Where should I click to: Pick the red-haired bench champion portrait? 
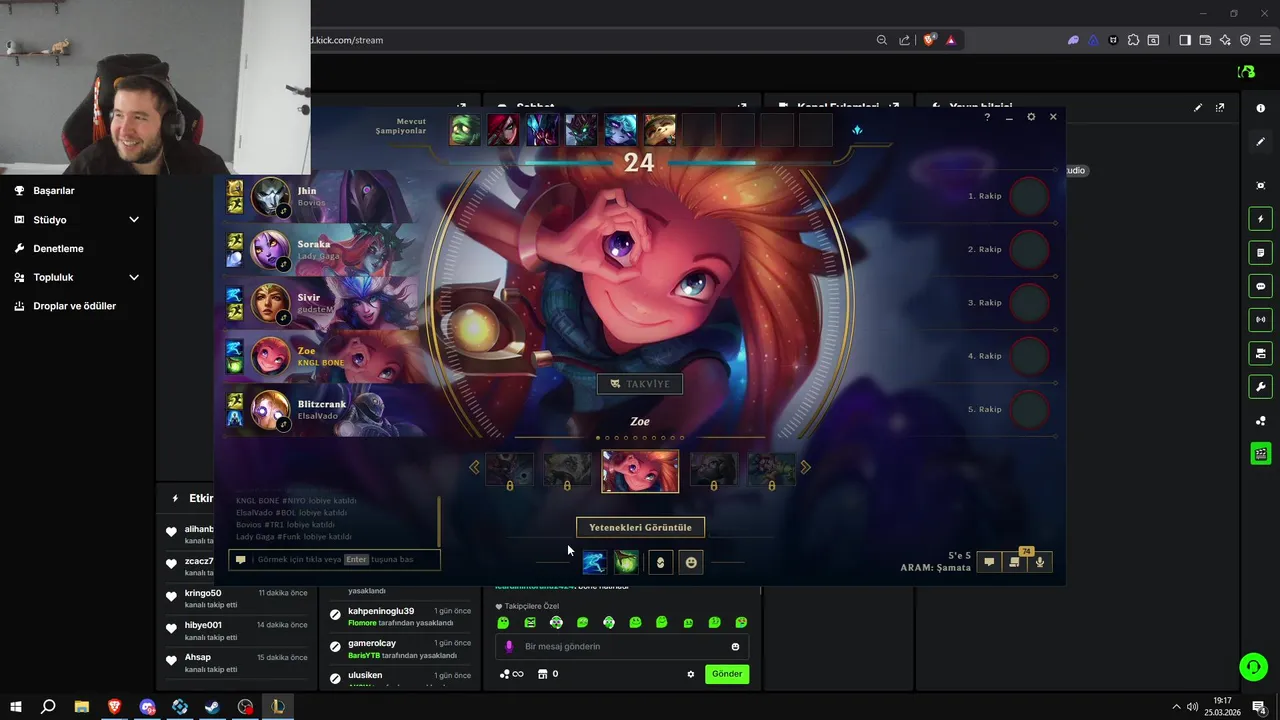click(503, 130)
